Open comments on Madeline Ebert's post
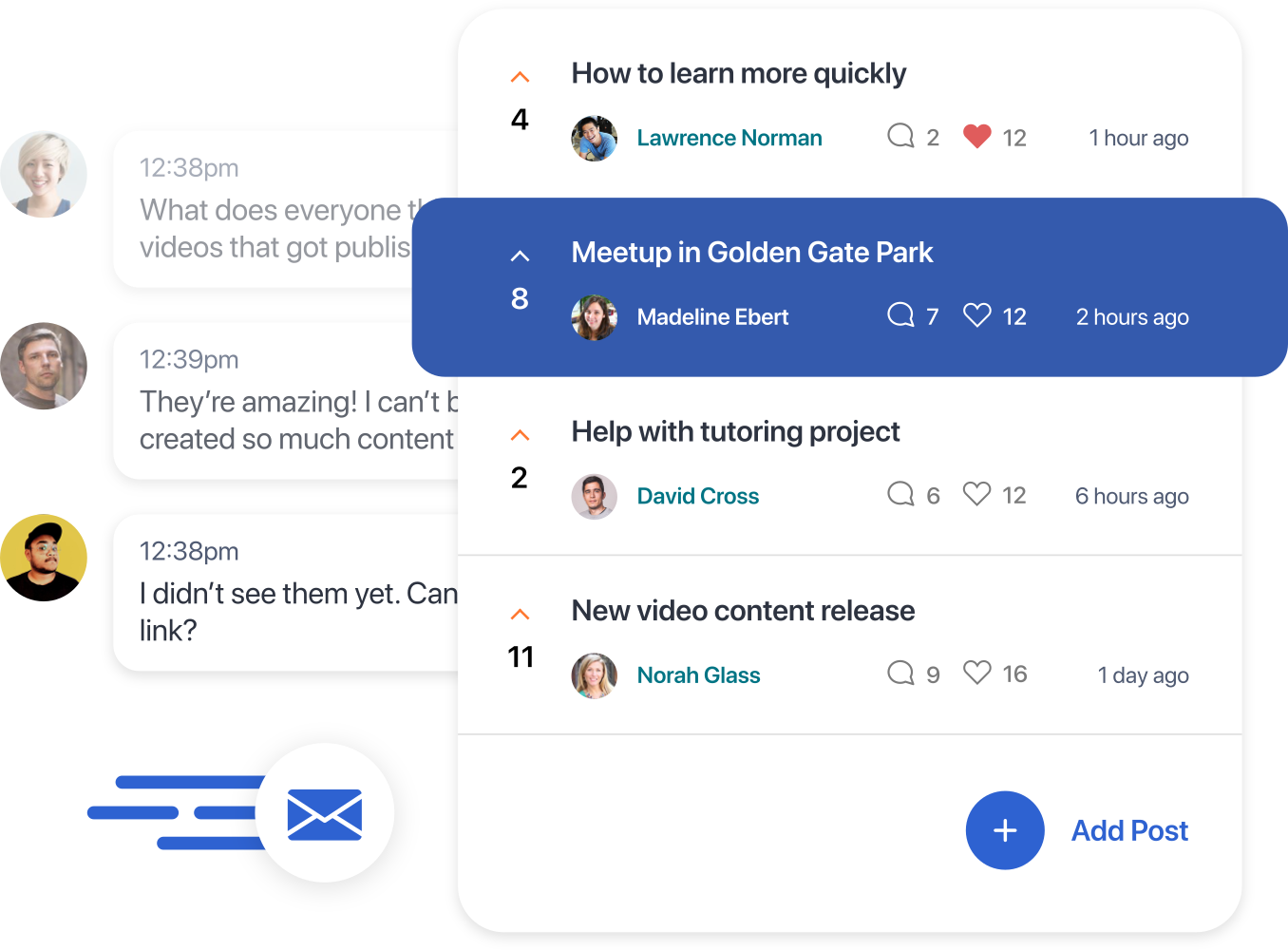 [x=900, y=314]
